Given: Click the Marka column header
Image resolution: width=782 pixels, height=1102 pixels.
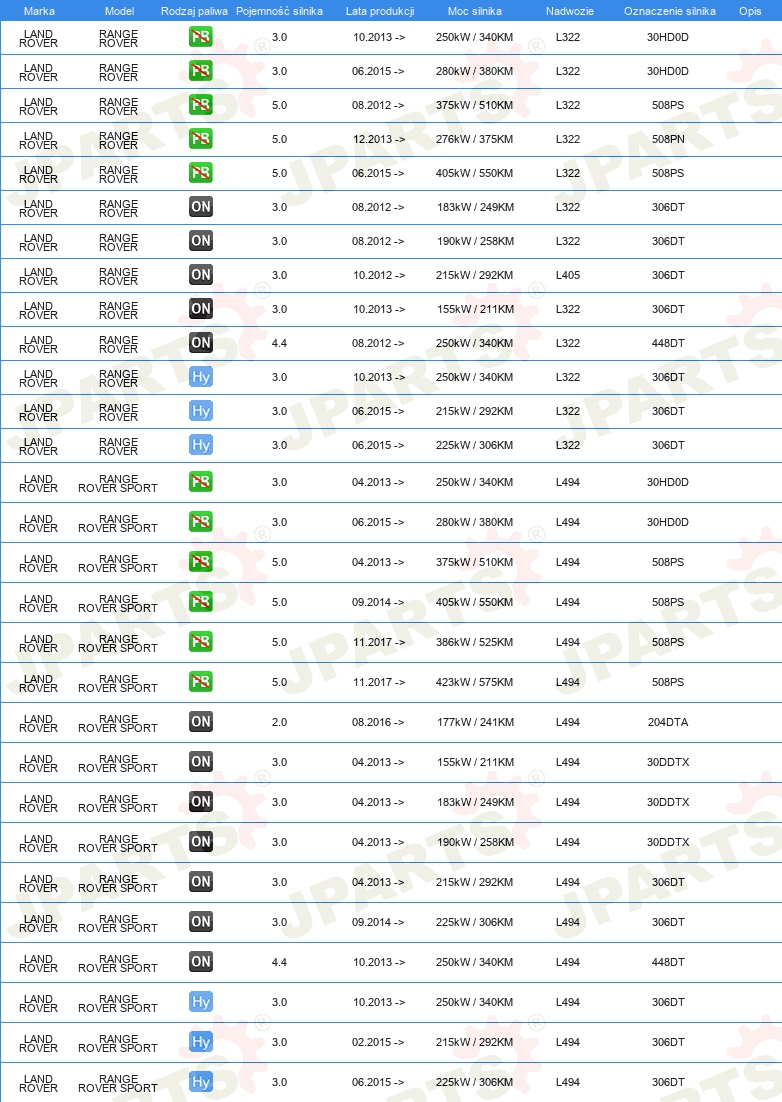Looking at the screenshot, I should pyautogui.click(x=39, y=11).
